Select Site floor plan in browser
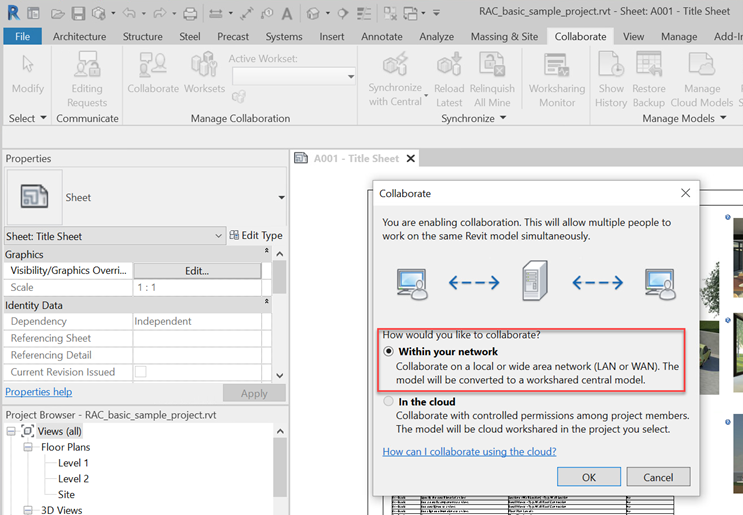This screenshot has width=743, height=515. point(66,494)
